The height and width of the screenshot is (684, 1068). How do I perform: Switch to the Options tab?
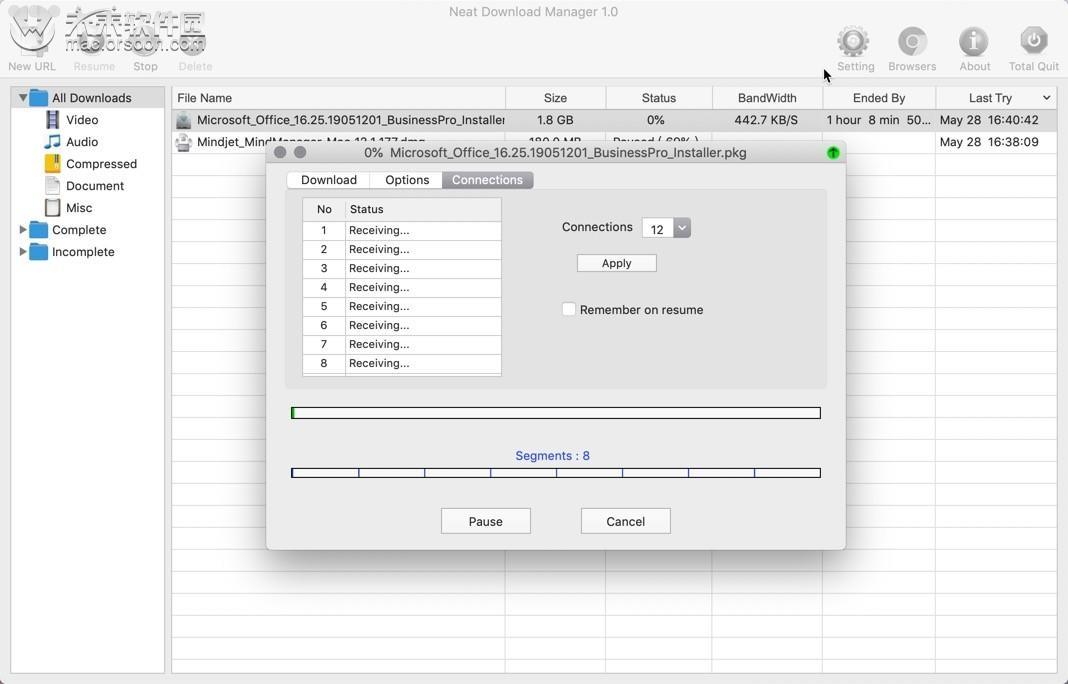click(x=406, y=179)
